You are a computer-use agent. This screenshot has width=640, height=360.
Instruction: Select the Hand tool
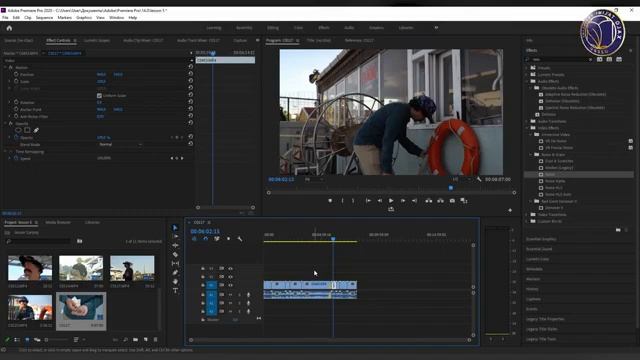pyautogui.click(x=175, y=281)
